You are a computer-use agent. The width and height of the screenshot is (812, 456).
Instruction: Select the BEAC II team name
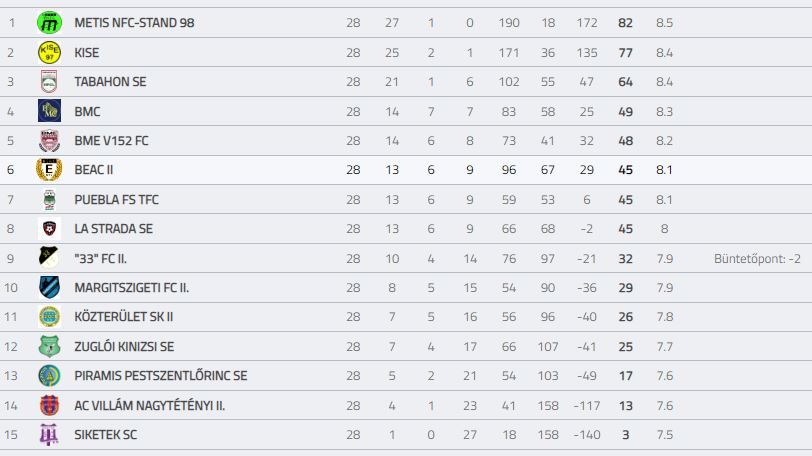(x=94, y=170)
